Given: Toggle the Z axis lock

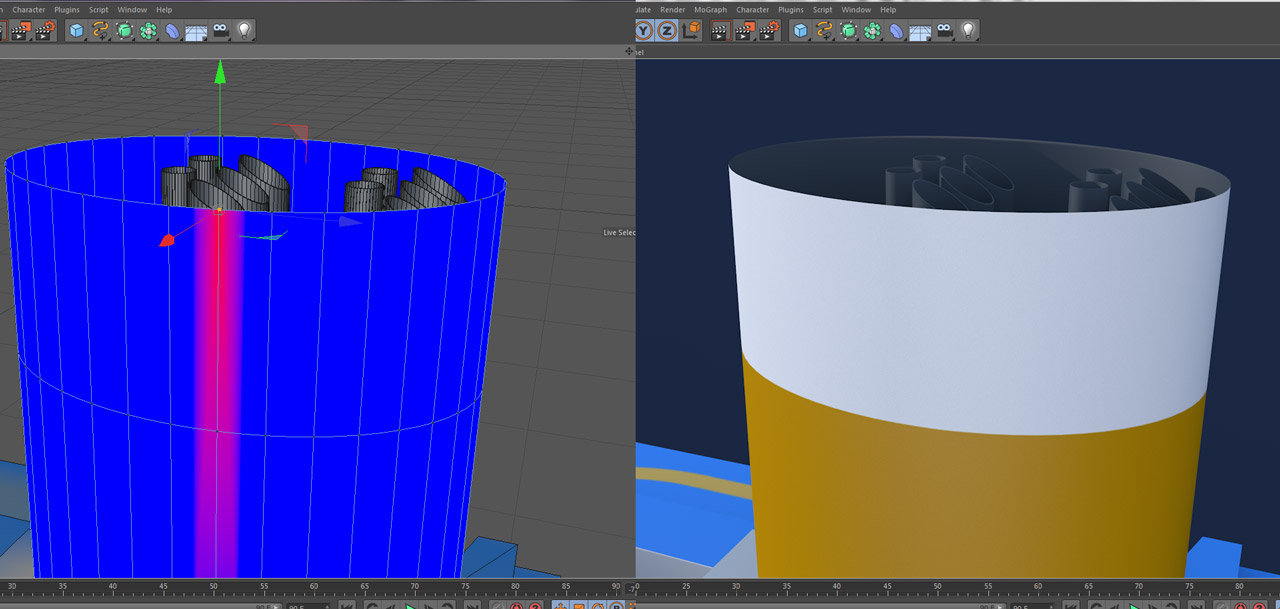Looking at the screenshot, I should click(x=667, y=31).
